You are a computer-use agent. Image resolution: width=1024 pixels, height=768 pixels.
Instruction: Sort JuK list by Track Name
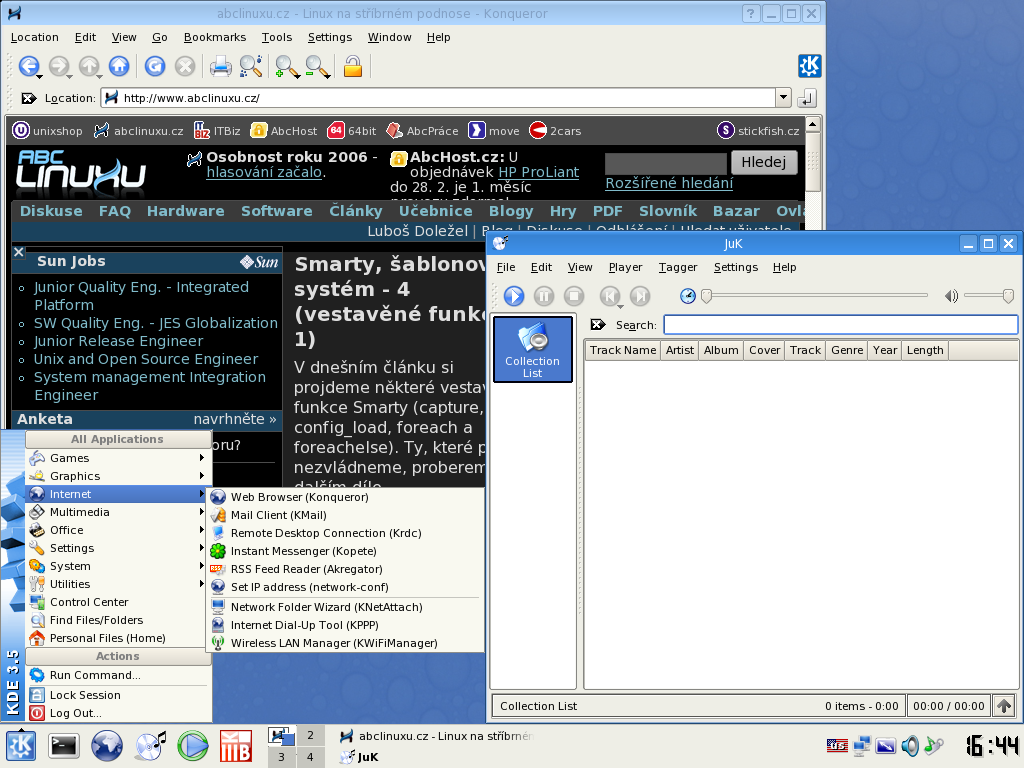623,350
